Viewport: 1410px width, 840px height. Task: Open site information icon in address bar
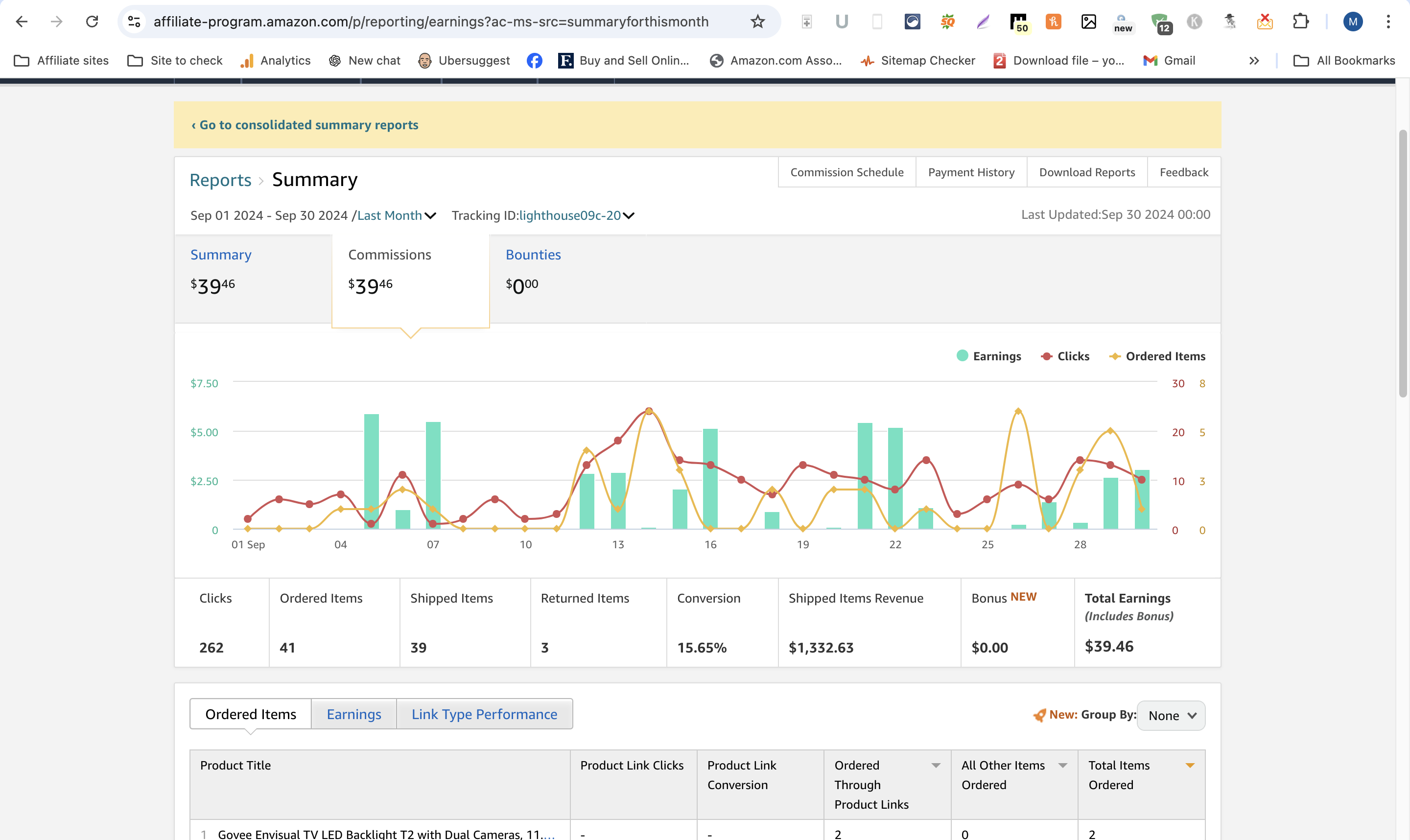click(134, 22)
